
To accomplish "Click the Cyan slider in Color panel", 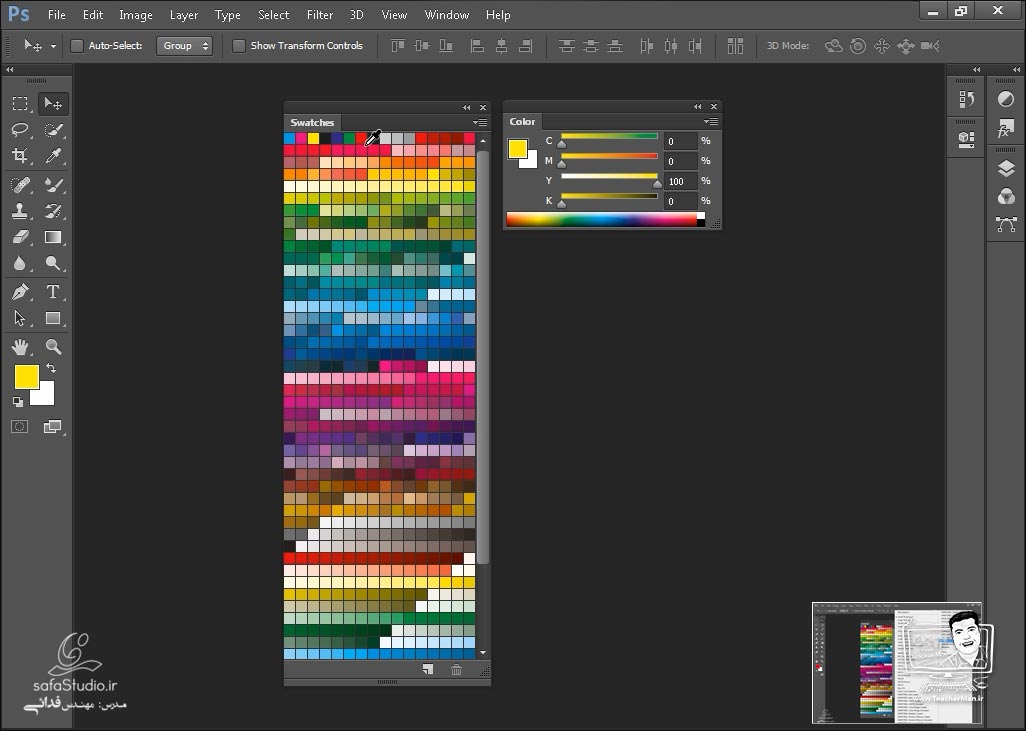I will 609,137.
